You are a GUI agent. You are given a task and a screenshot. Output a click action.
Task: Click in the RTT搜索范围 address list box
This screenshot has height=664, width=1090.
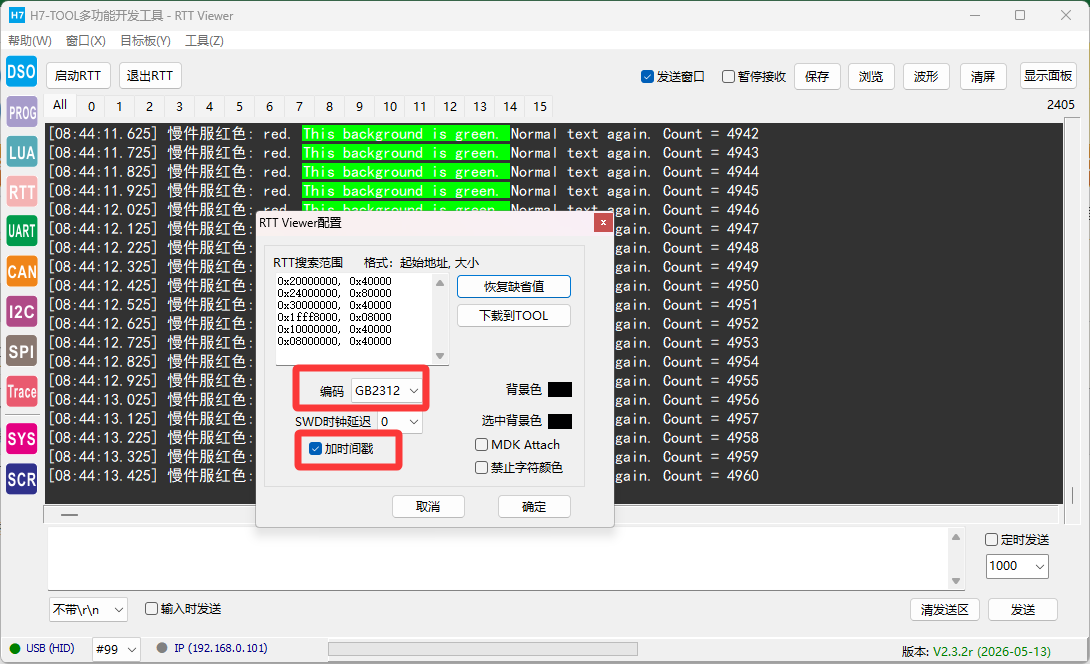(x=361, y=318)
